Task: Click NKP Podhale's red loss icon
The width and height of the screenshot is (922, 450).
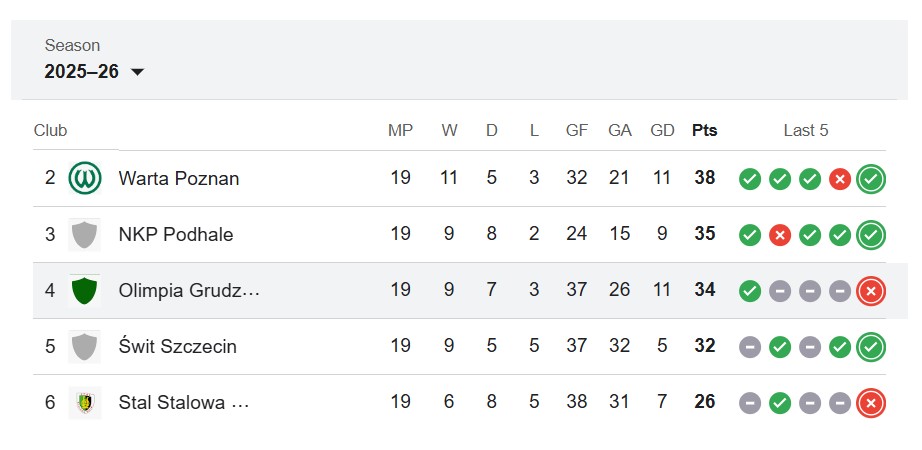Action: (x=780, y=235)
